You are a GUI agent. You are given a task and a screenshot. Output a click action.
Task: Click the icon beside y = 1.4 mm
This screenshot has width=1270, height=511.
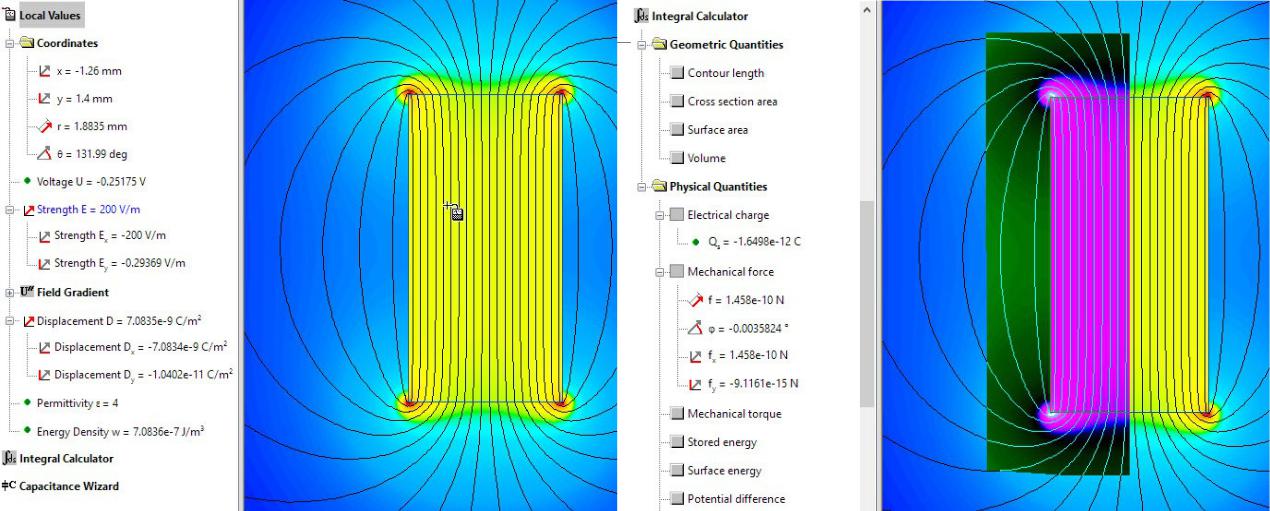click(x=44, y=99)
